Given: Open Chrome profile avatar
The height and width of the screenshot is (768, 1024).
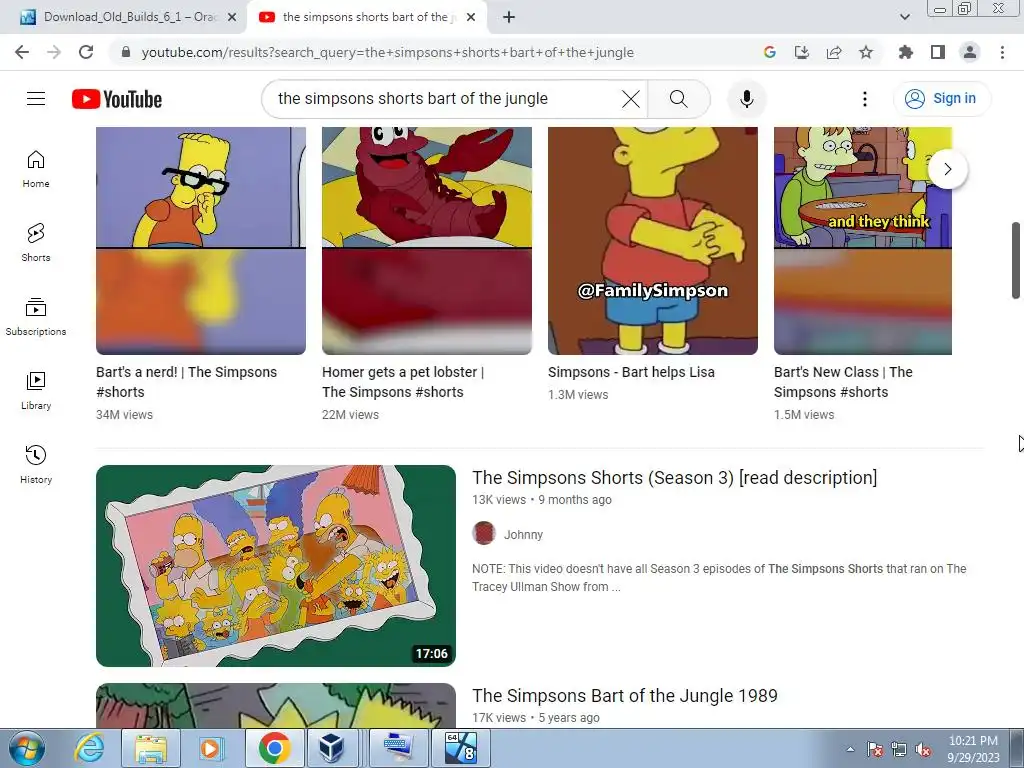Looking at the screenshot, I should (x=970, y=52).
